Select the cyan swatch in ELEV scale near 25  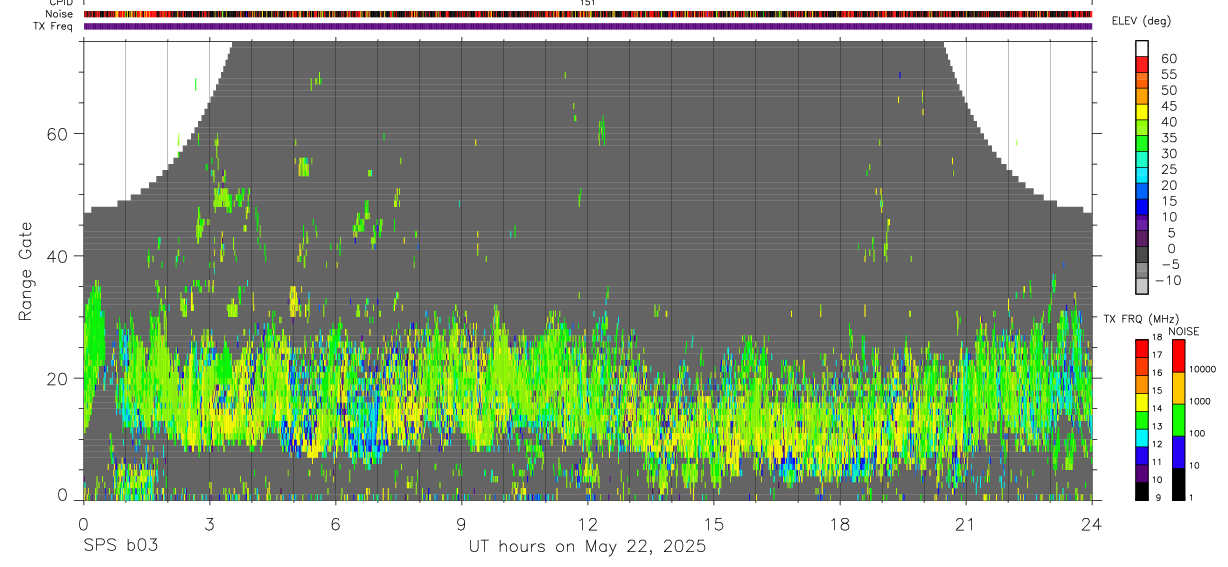[1143, 176]
